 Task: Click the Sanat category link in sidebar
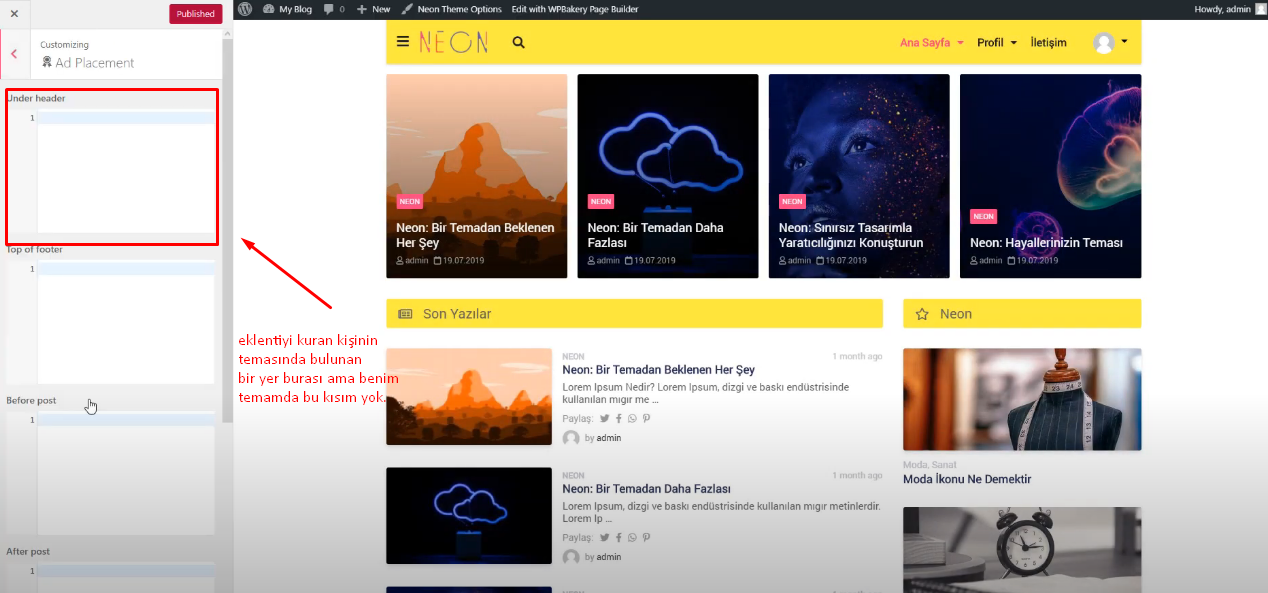tap(943, 464)
